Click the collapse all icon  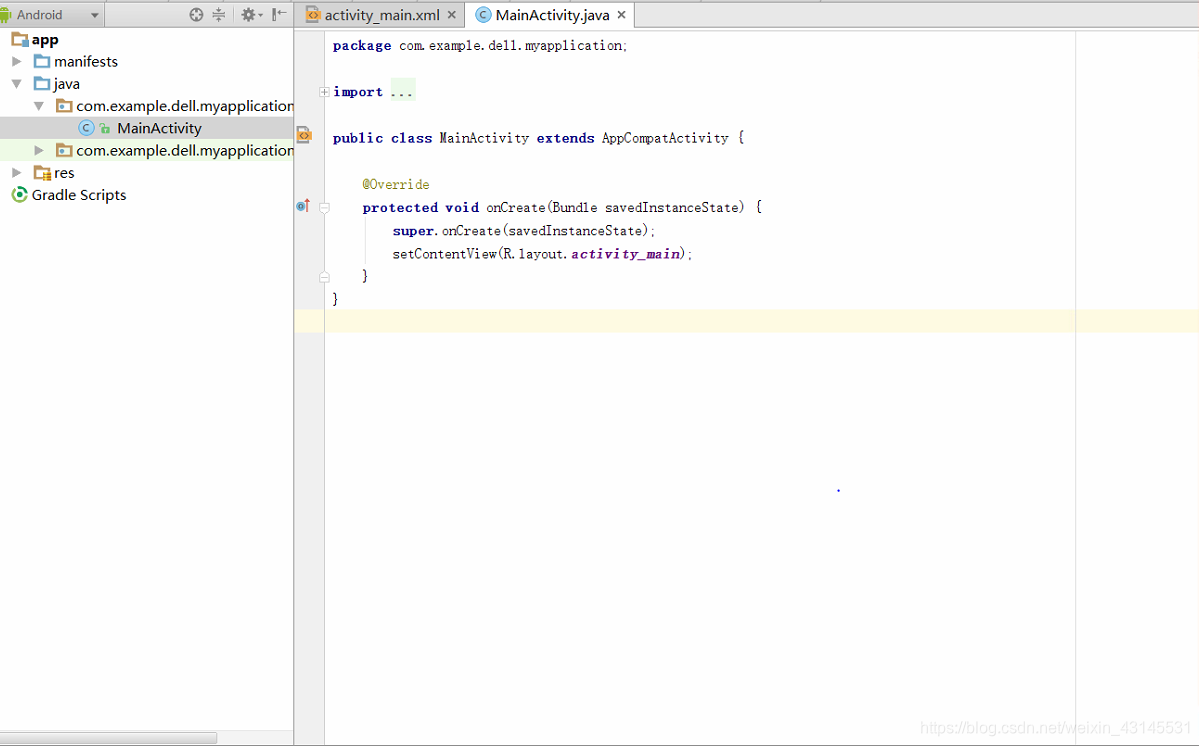[x=219, y=15]
